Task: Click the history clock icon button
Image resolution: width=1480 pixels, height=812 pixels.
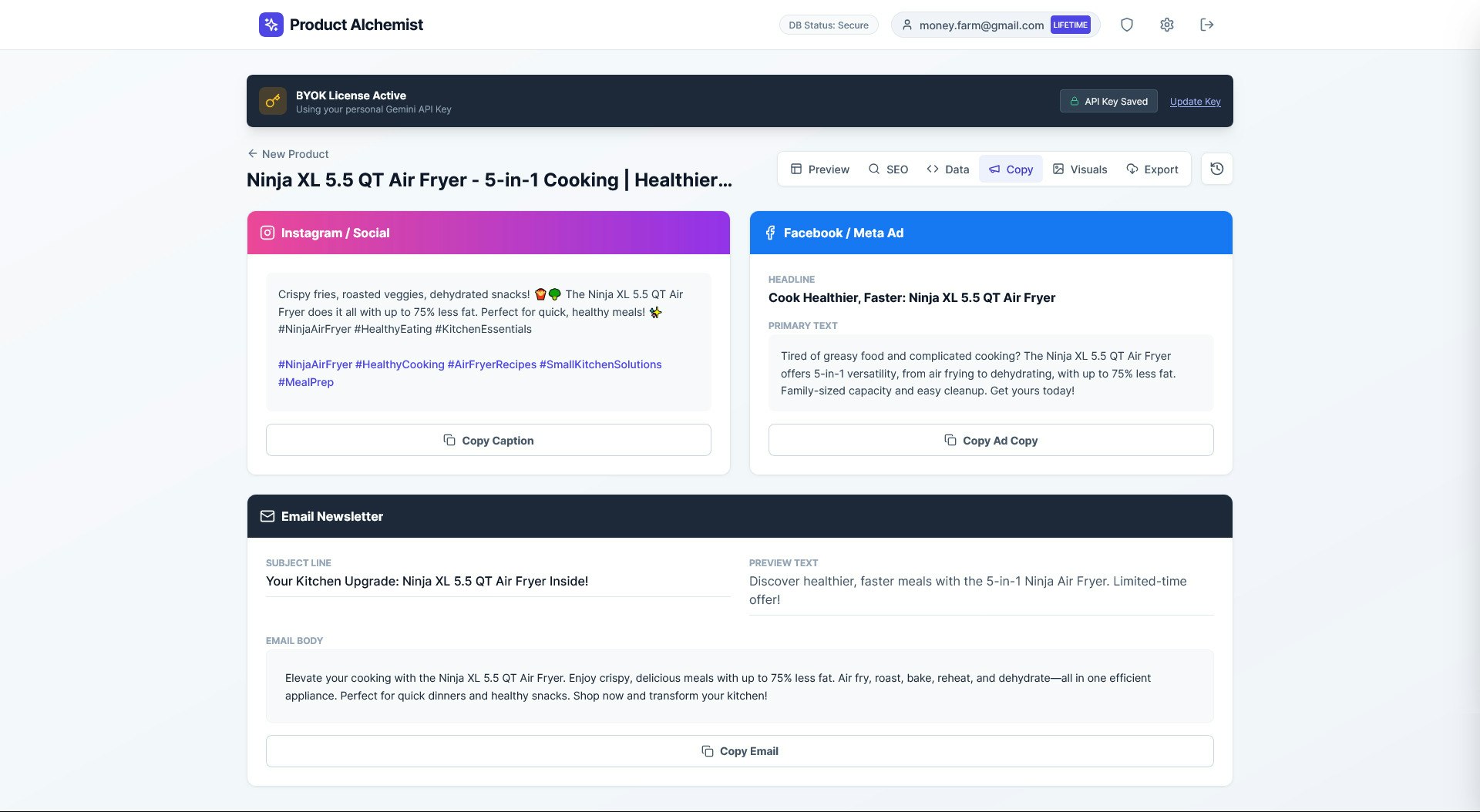Action: pos(1217,169)
